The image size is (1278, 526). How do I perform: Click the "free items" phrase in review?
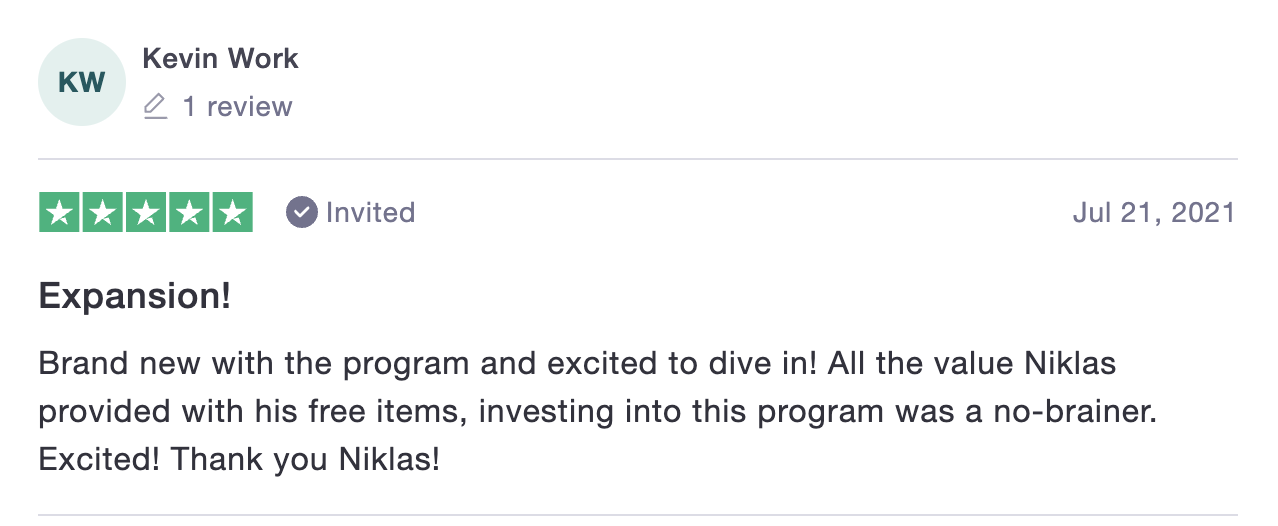pos(384,411)
